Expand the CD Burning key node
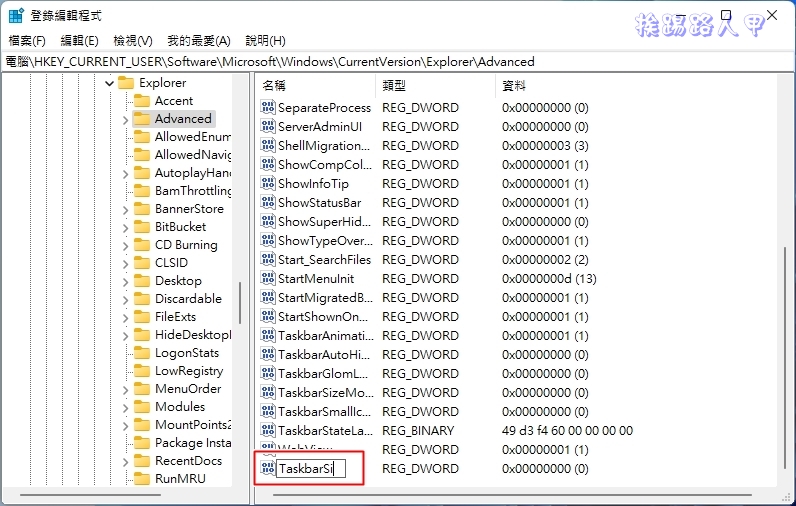Viewport: 796px width, 506px height. (125, 246)
